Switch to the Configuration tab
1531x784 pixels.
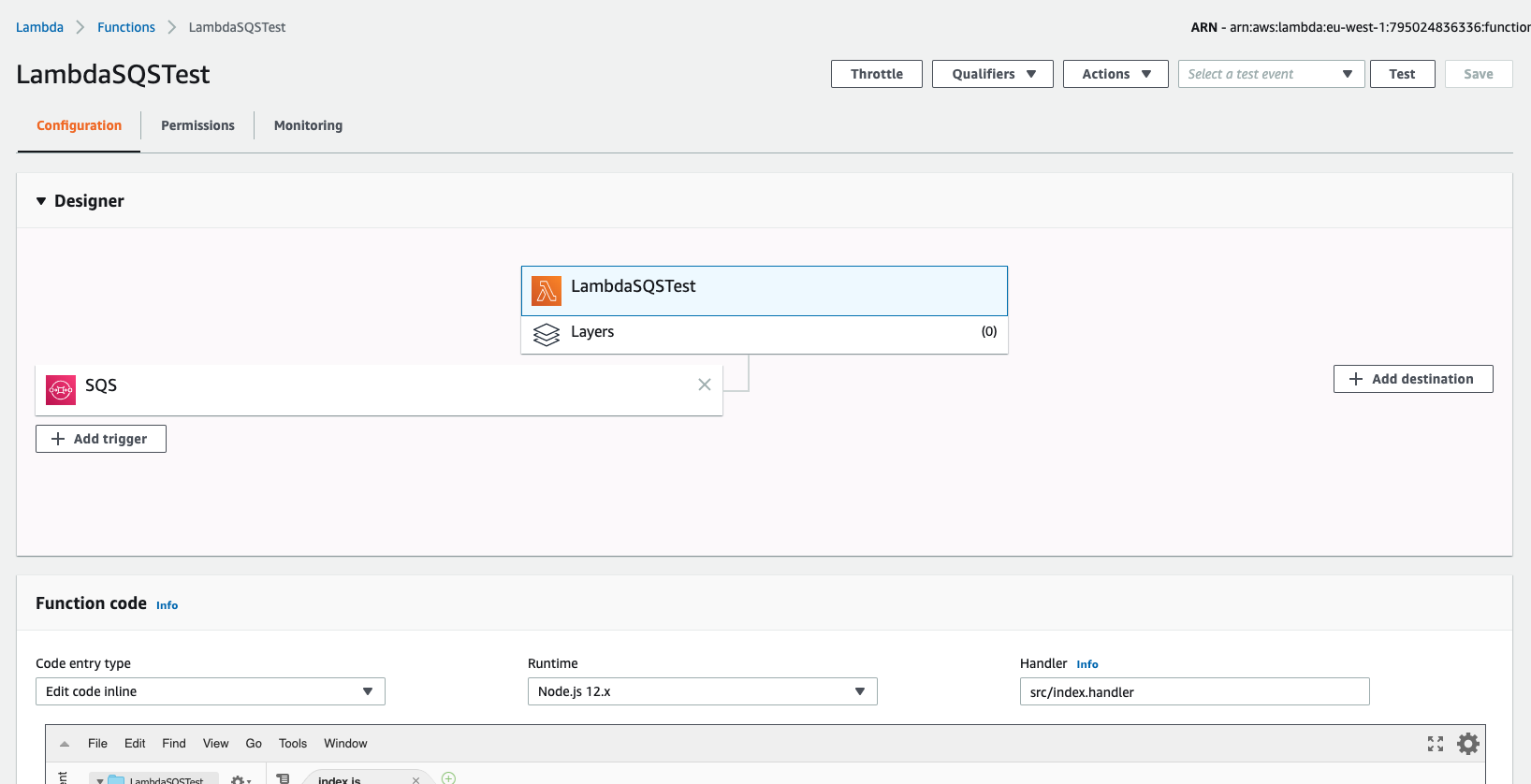click(80, 125)
